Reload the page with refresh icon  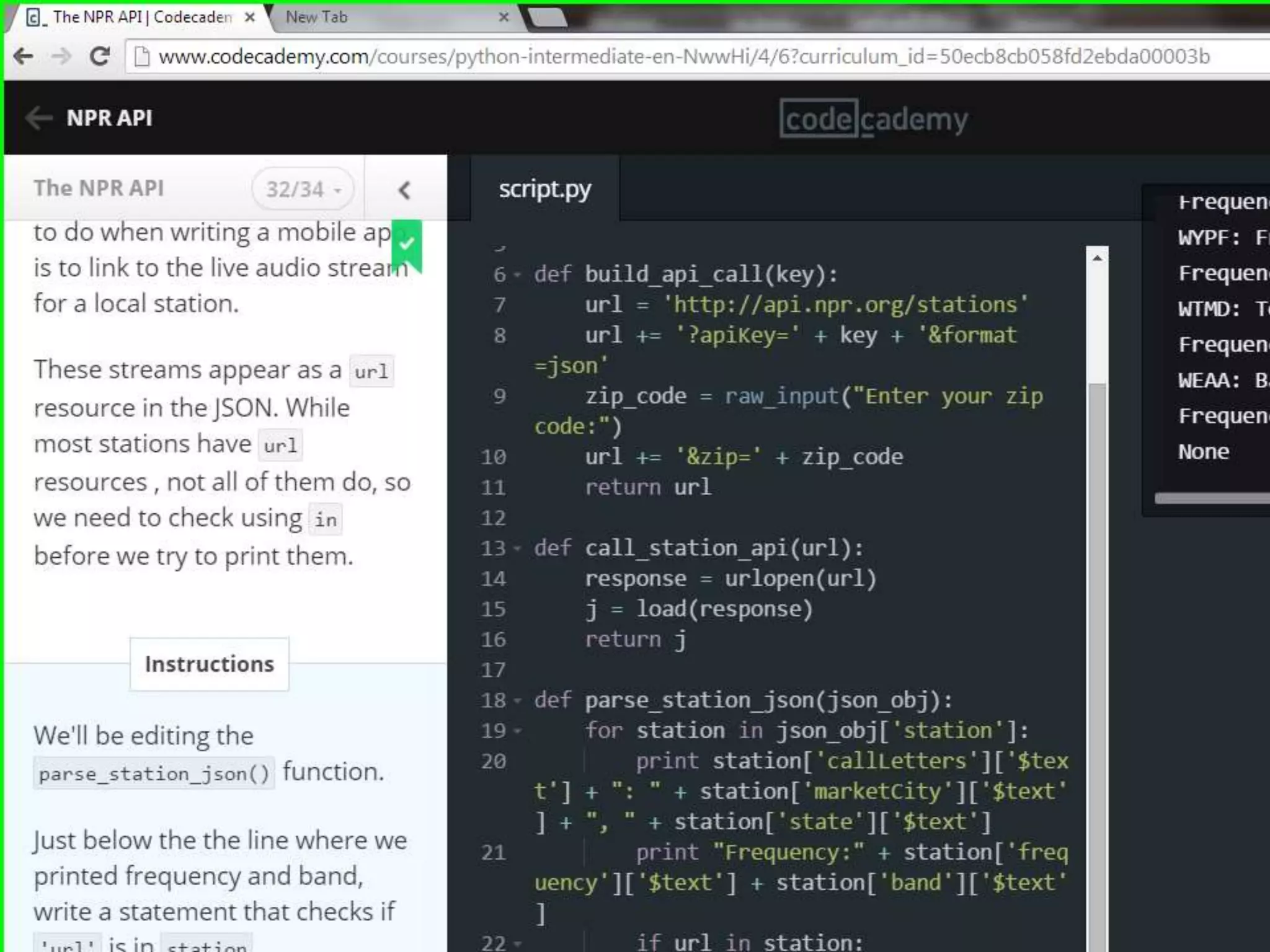[x=99, y=56]
